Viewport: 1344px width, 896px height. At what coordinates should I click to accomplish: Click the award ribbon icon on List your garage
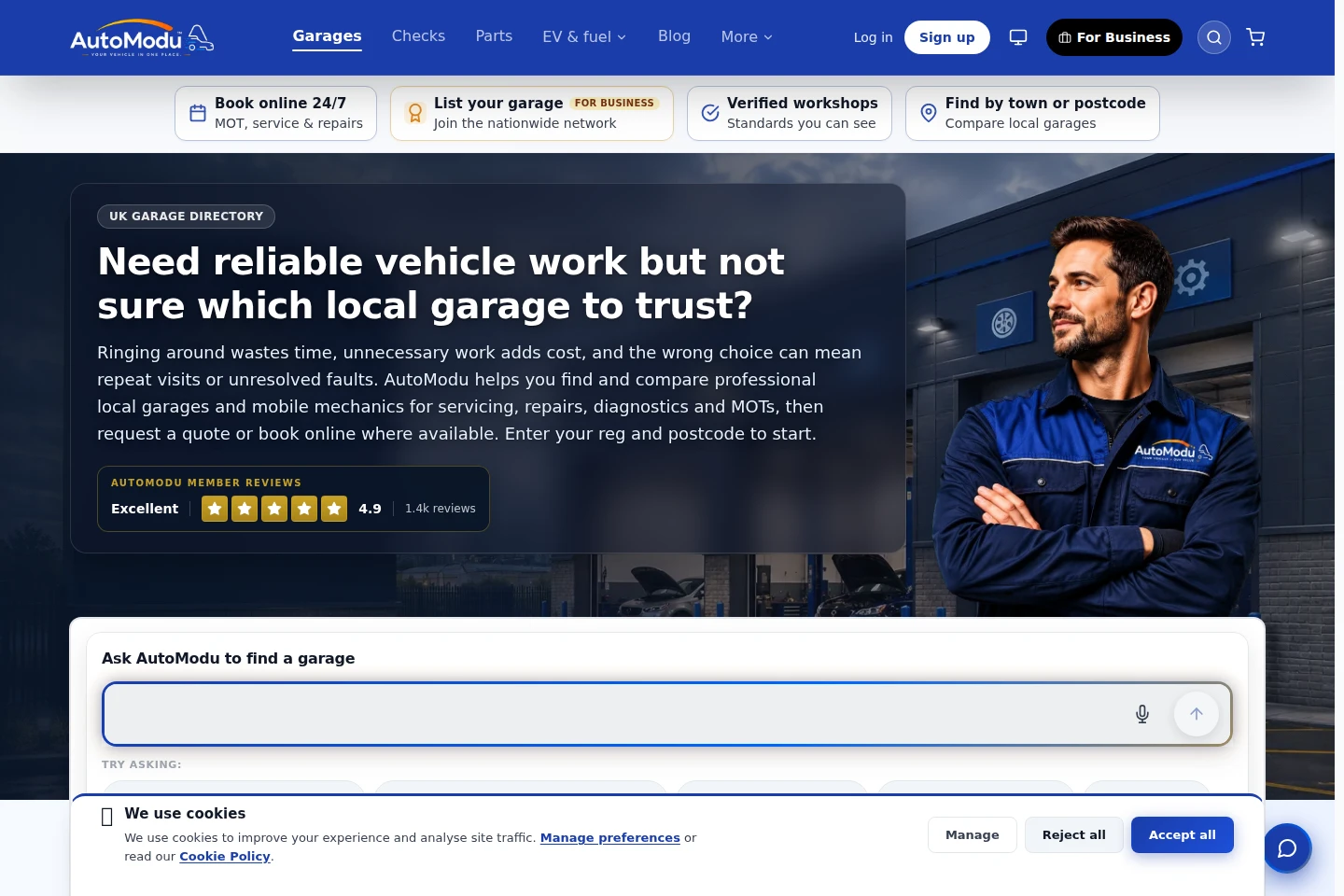415,113
